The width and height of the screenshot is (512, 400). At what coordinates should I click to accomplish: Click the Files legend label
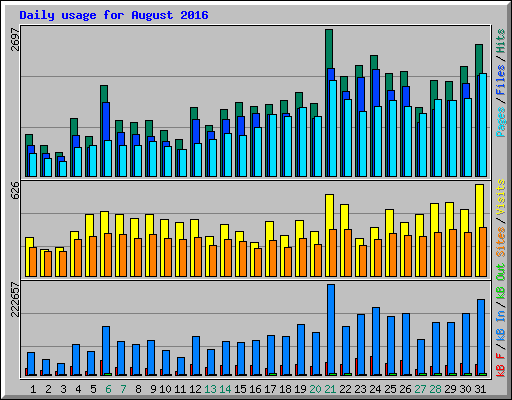pyautogui.click(x=501, y=80)
